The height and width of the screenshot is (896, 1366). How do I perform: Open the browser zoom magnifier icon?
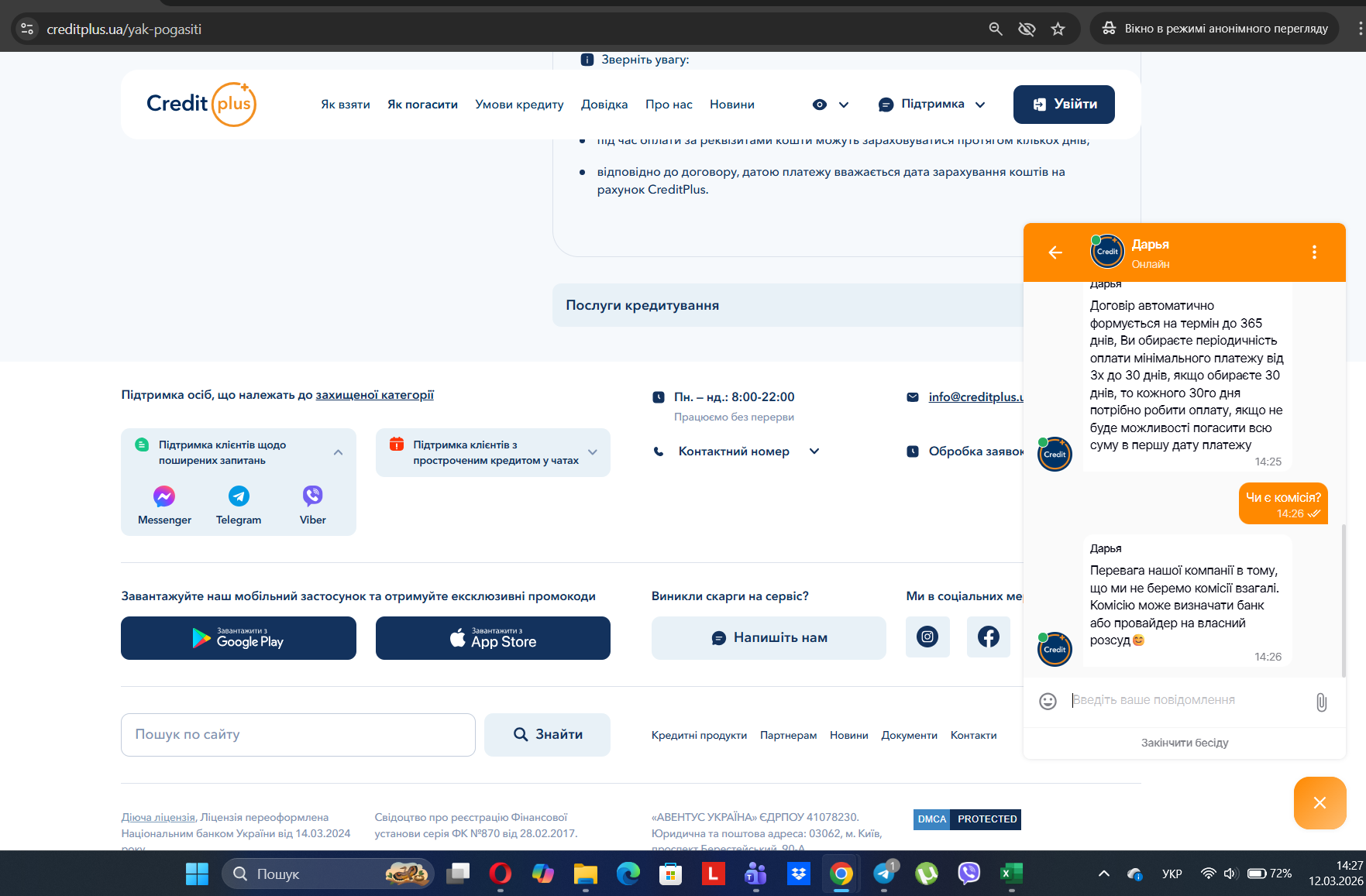click(x=996, y=29)
